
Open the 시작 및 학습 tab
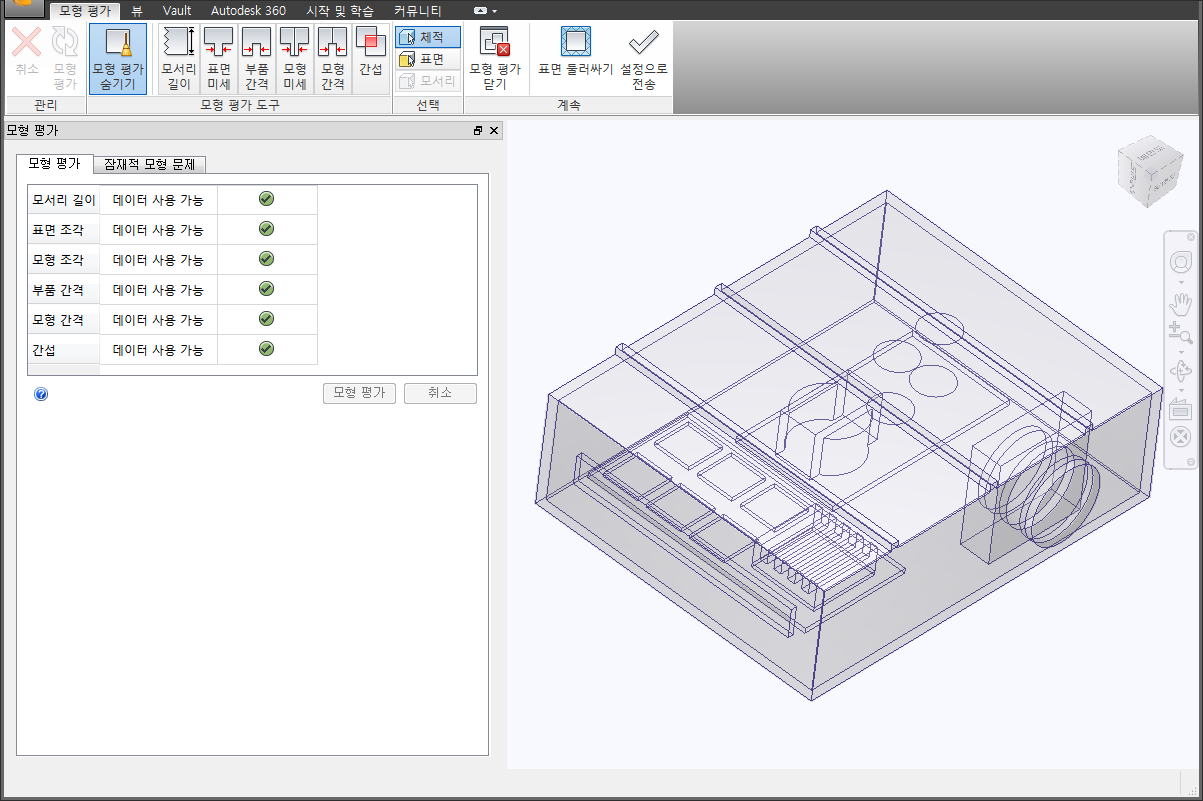click(340, 11)
